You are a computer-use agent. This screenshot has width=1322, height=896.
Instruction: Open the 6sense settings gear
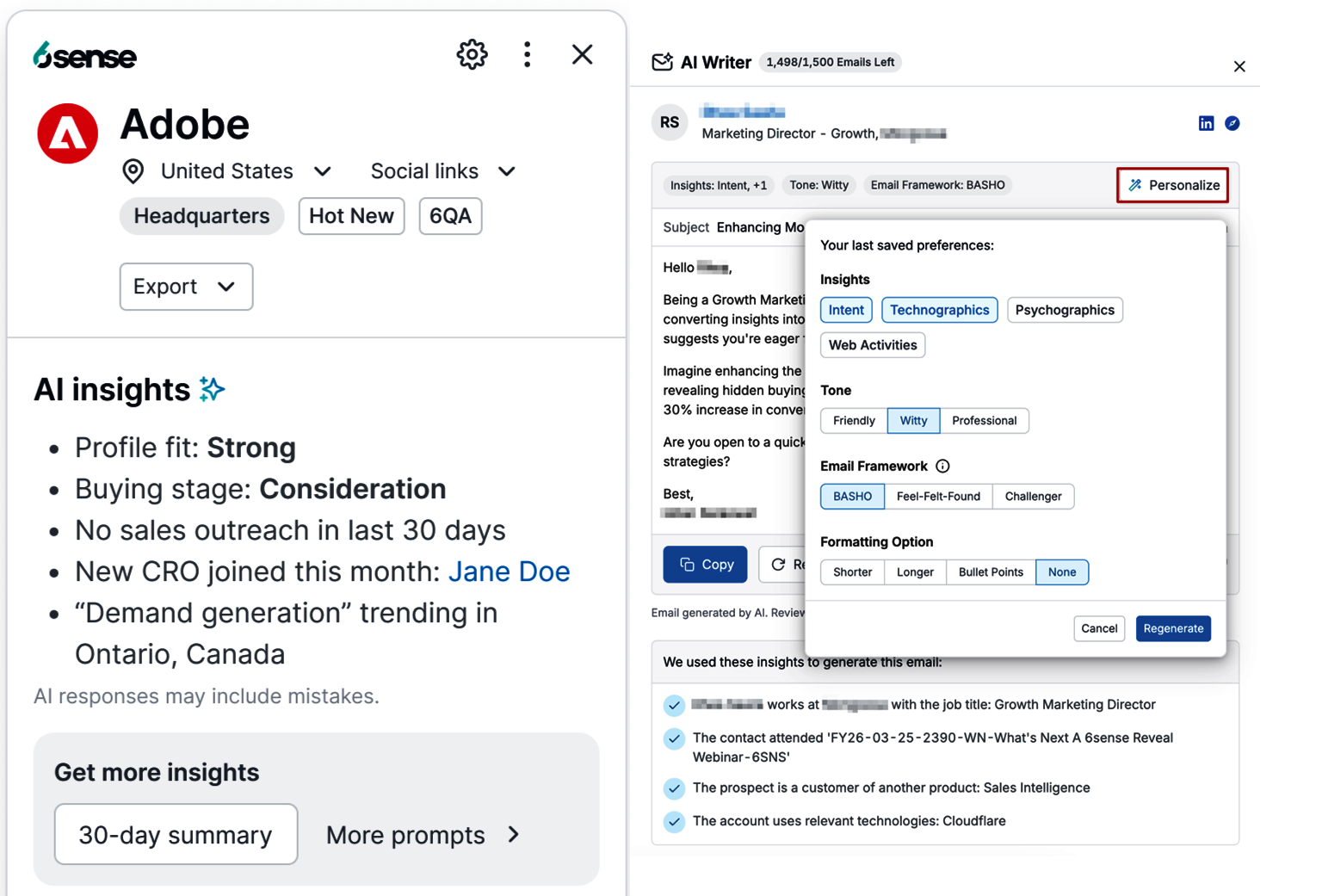pyautogui.click(x=472, y=55)
